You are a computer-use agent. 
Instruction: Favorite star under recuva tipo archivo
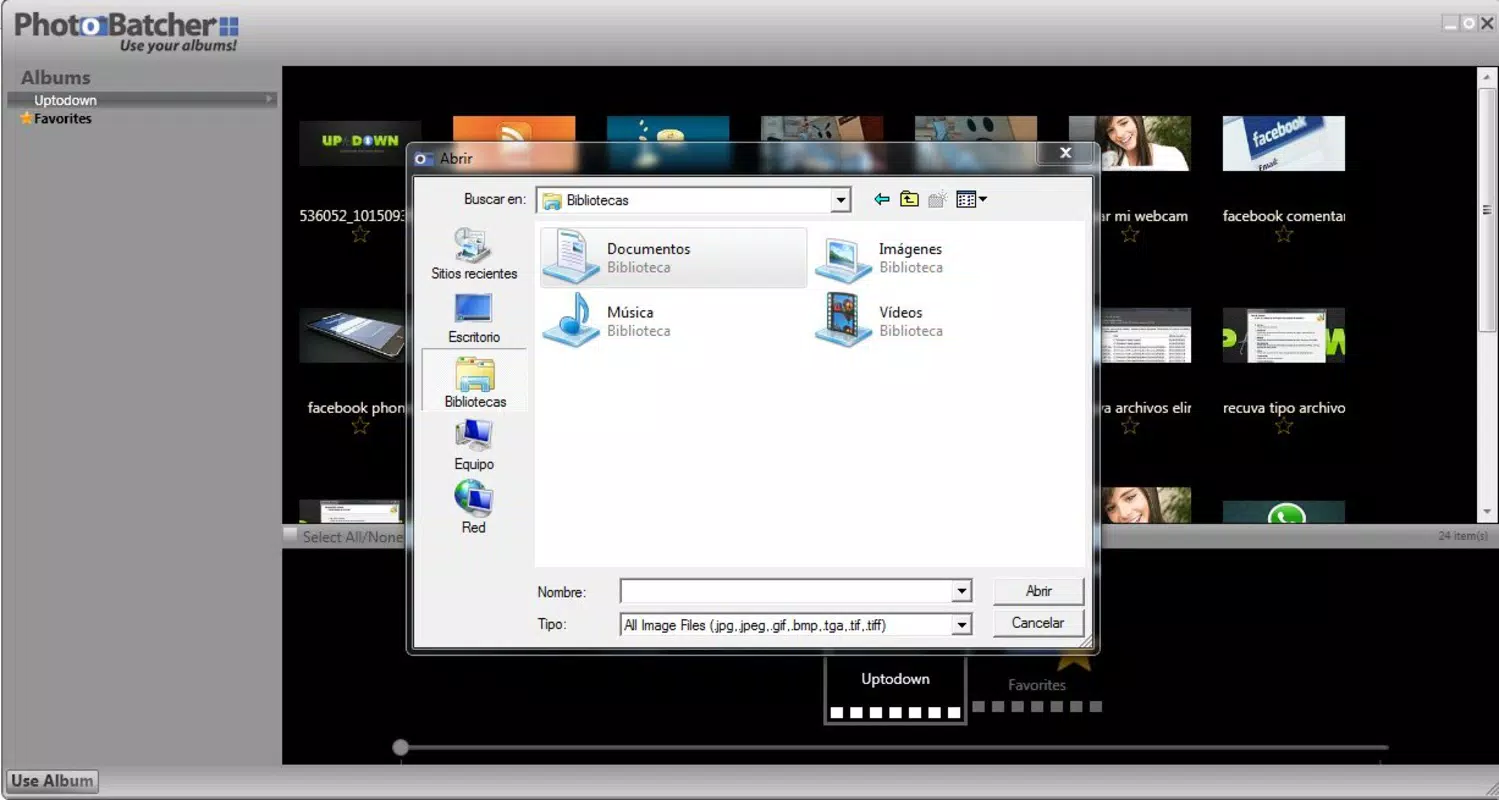(x=1284, y=426)
